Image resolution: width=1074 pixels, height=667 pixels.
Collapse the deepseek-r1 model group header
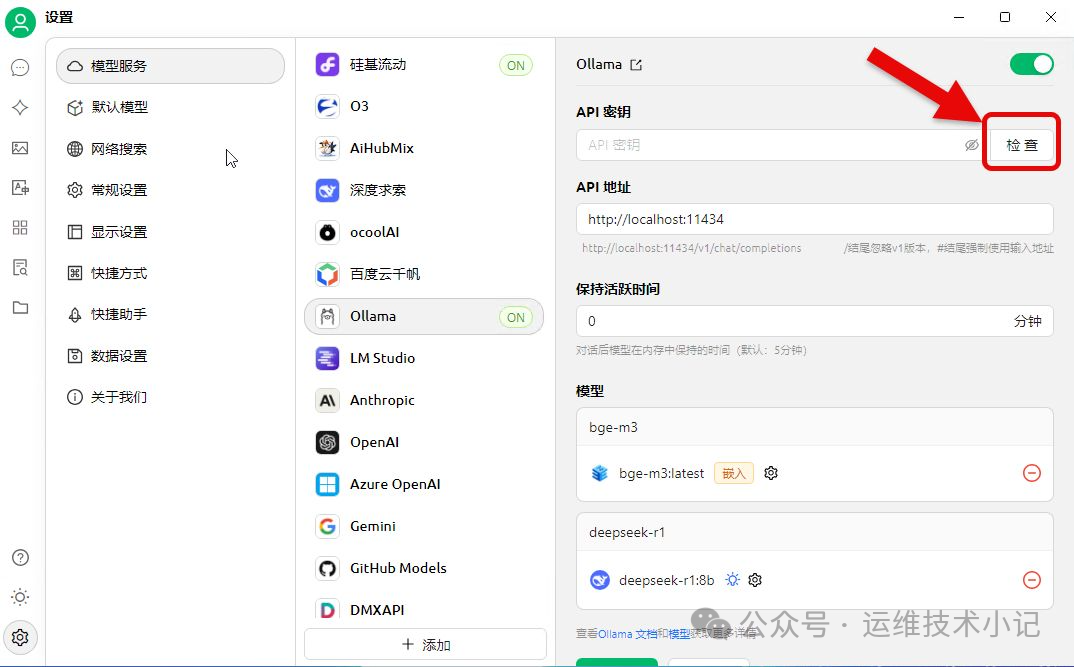[x=815, y=533]
